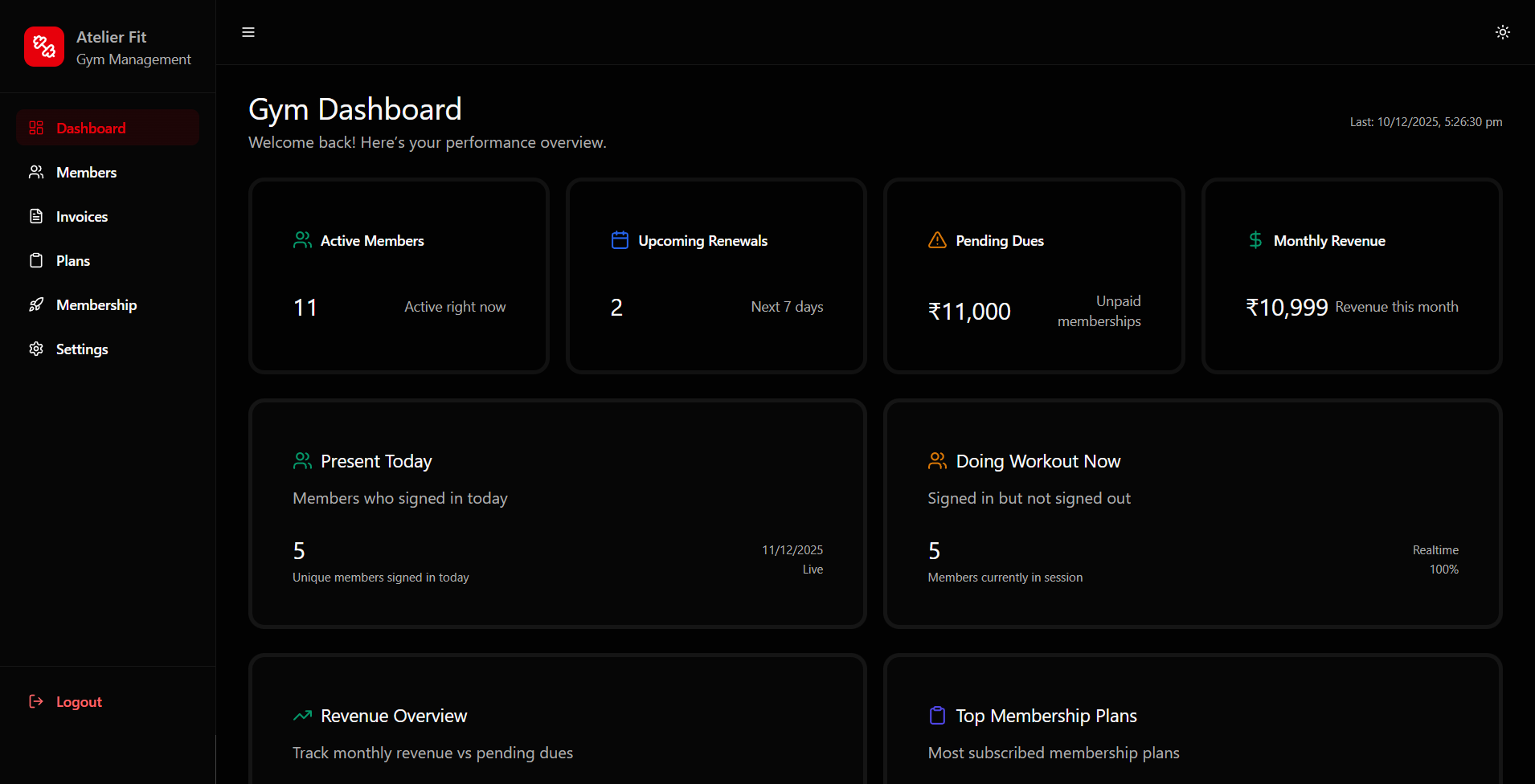Click the Active Members people icon
Screen dimensions: 1535x784
pyautogui.click(x=302, y=240)
